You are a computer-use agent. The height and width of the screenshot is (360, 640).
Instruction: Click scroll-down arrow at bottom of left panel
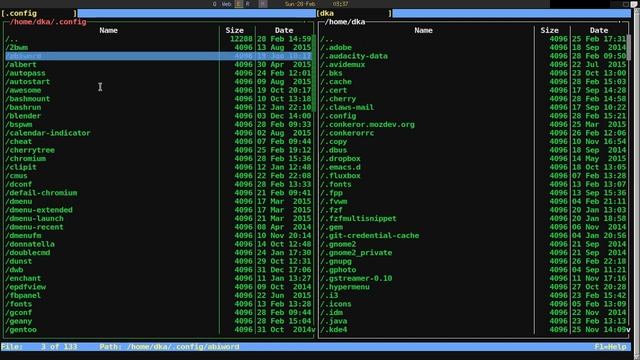tap(313, 330)
